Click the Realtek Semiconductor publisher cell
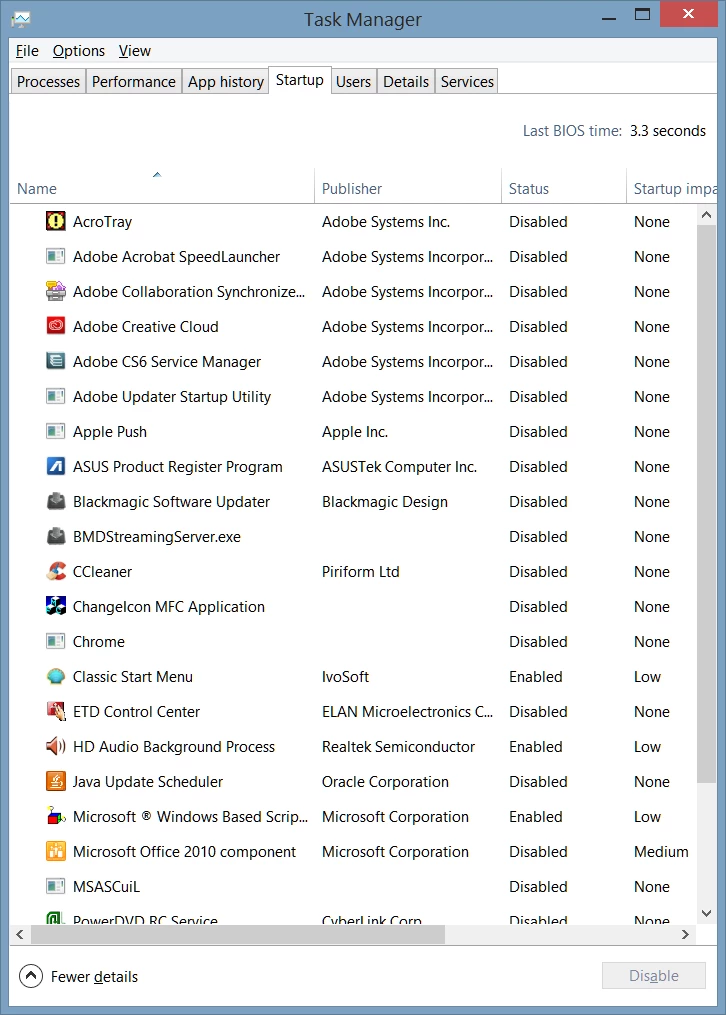Viewport: 726px width, 1015px height. coord(398,746)
